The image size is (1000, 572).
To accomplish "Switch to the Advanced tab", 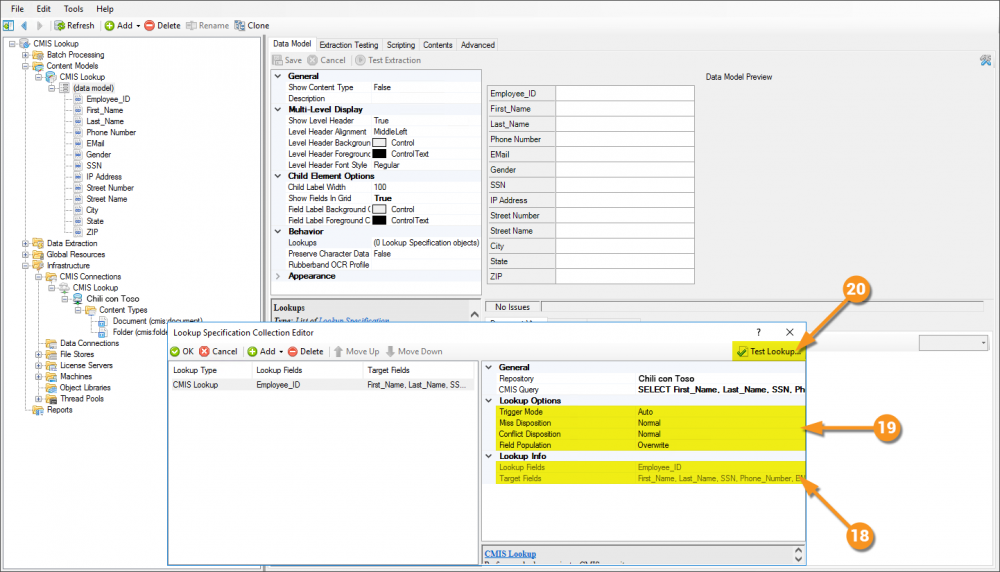I will pos(478,45).
